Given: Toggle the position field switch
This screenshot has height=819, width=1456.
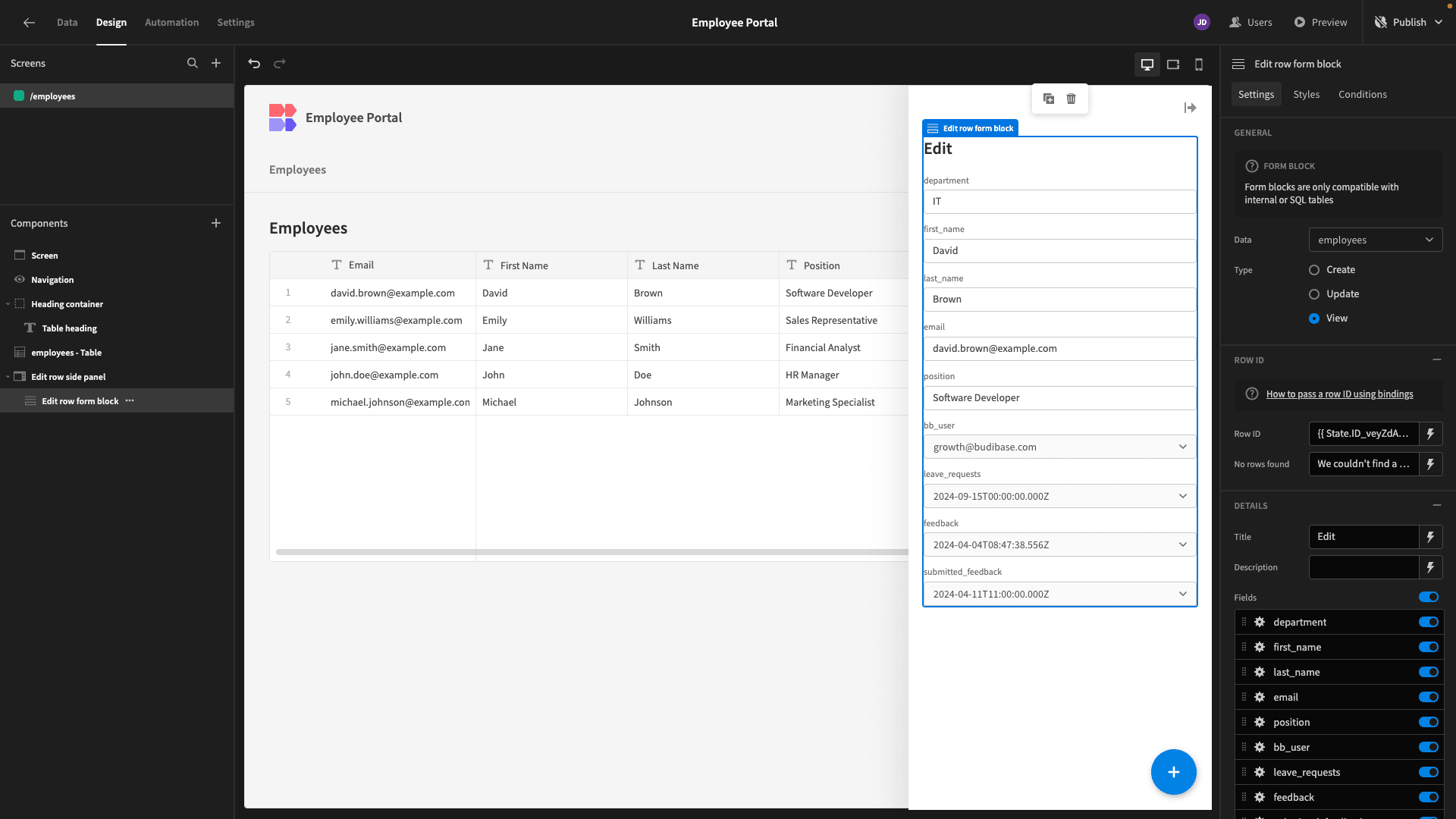Looking at the screenshot, I should click(1429, 722).
